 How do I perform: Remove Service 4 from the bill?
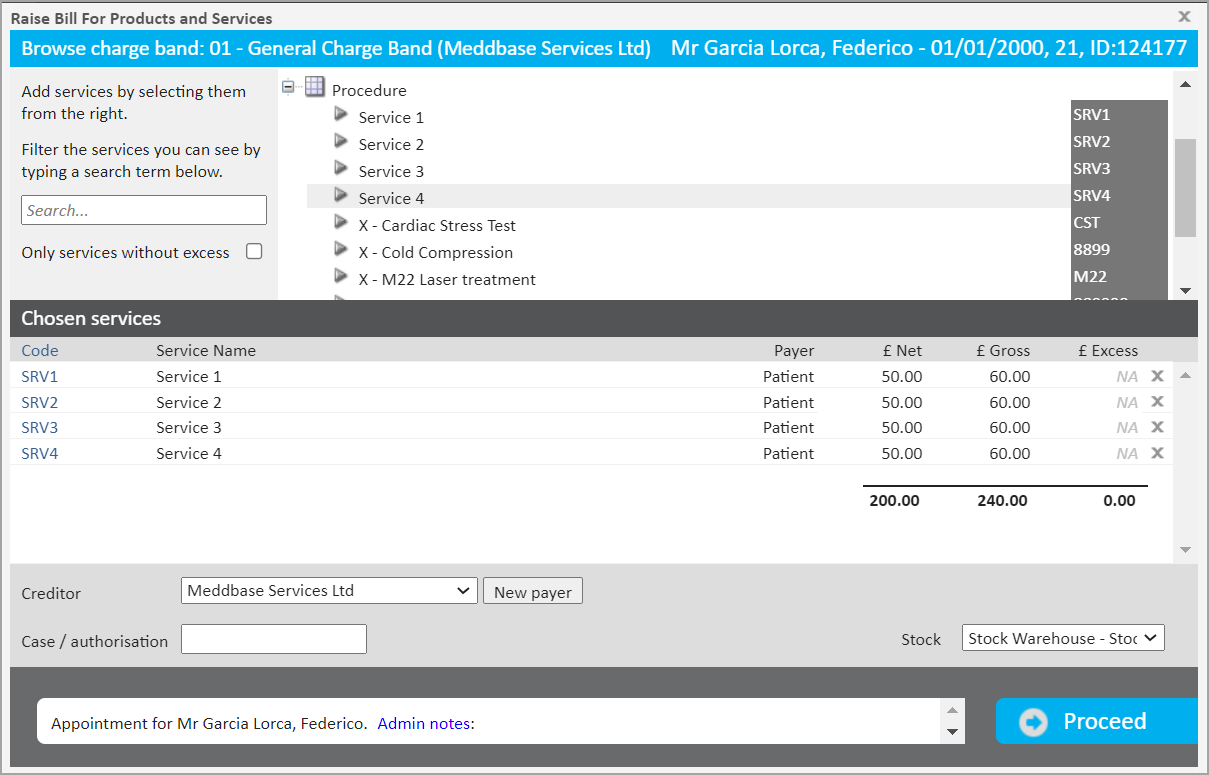click(1157, 453)
